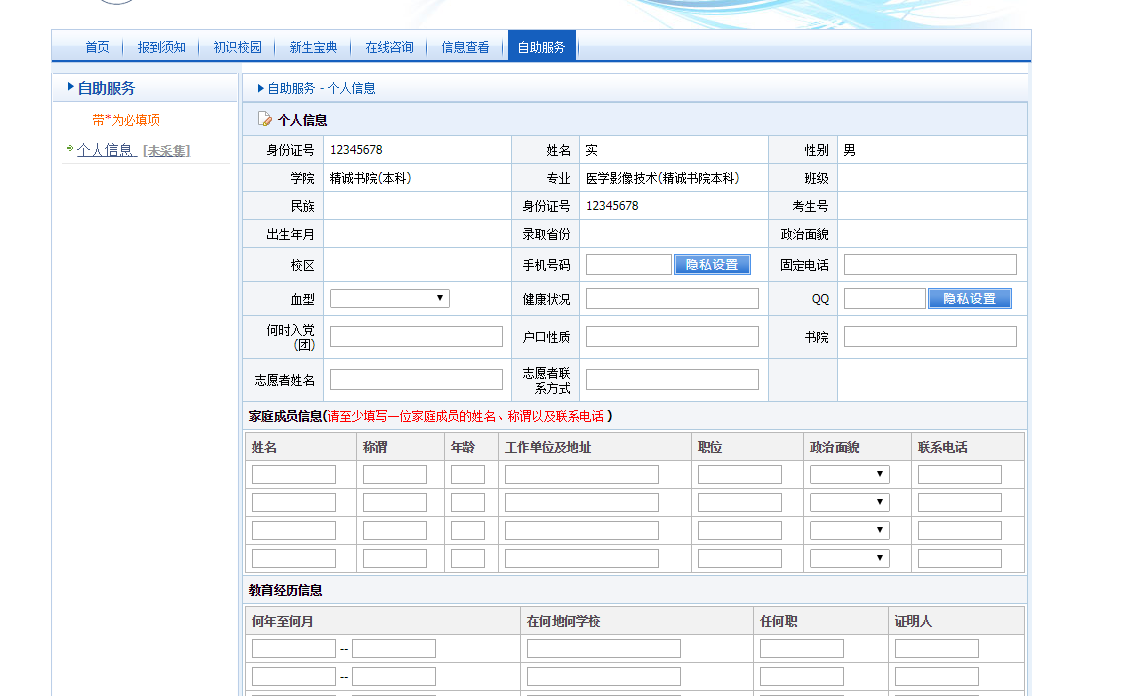The height and width of the screenshot is (696, 1145).
Task: Click the breadcrumb arrow before 自助服务 - 个人信息
Action: [261, 88]
